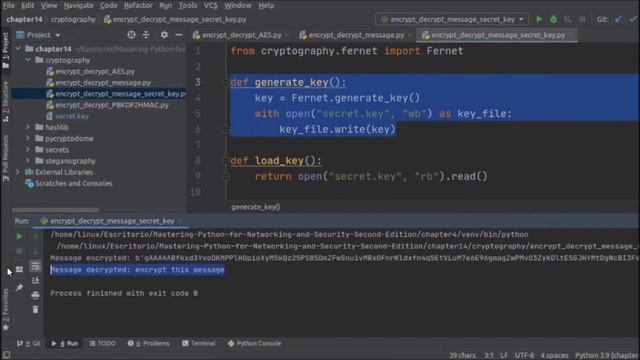Restore layout icon in Run panel

click(19, 269)
